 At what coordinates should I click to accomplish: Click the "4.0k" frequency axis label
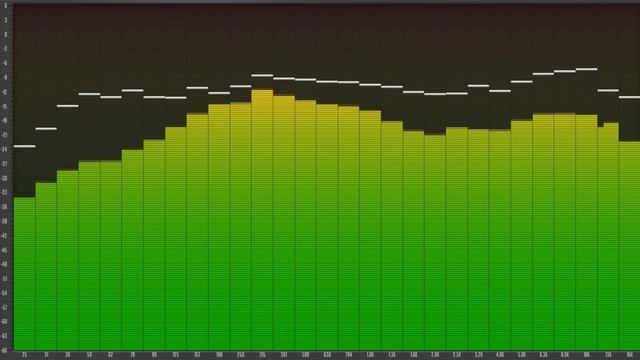500,356
